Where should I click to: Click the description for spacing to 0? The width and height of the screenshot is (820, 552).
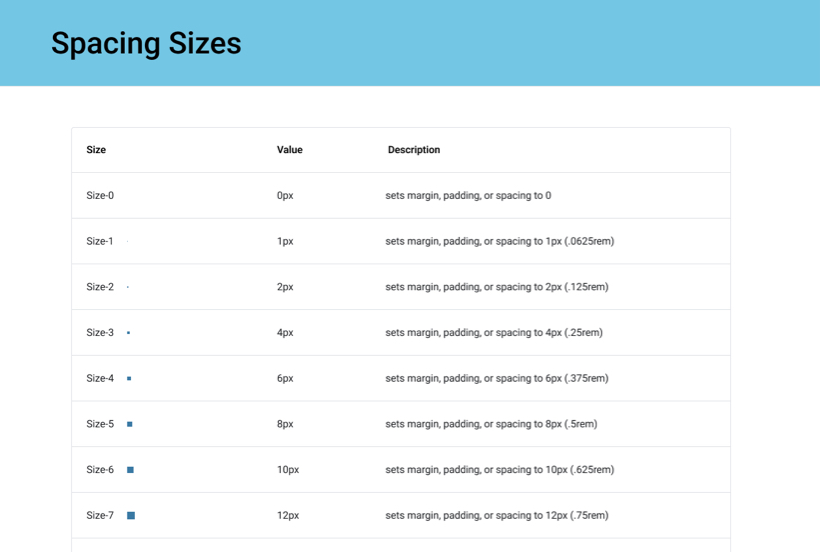468,196
